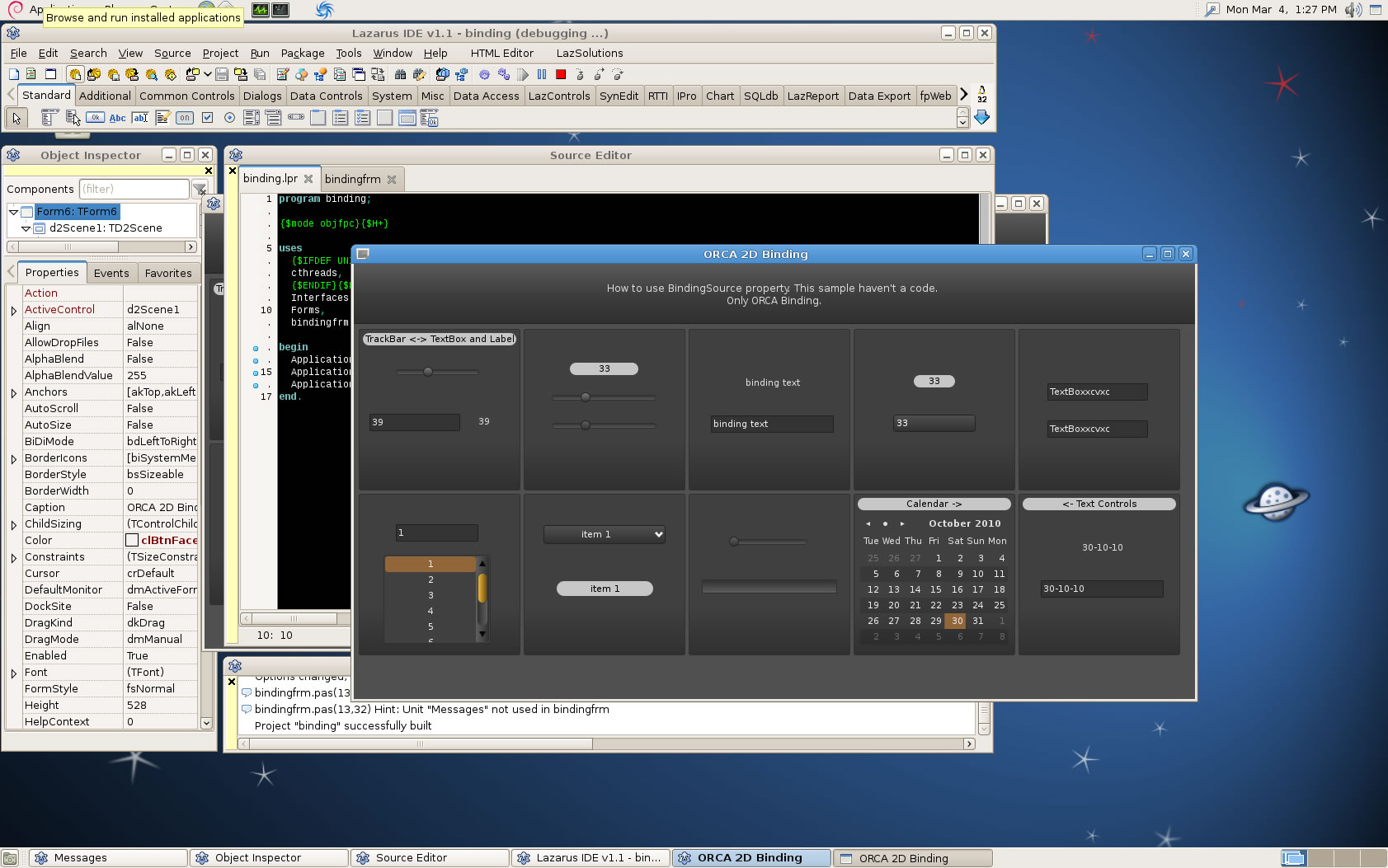Switch to Data Access palette tab
Viewport: 1388px width, 868px height.
click(x=487, y=96)
